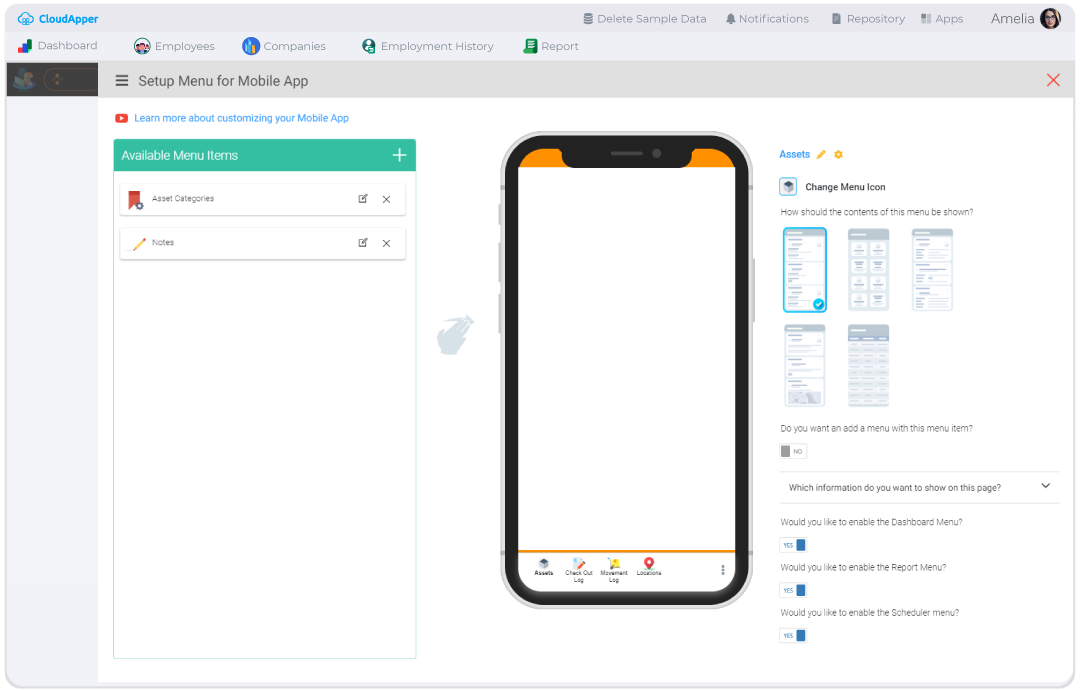Toggle off the Report Menu option
Screen dimensions: 1080x691
[x=793, y=589]
